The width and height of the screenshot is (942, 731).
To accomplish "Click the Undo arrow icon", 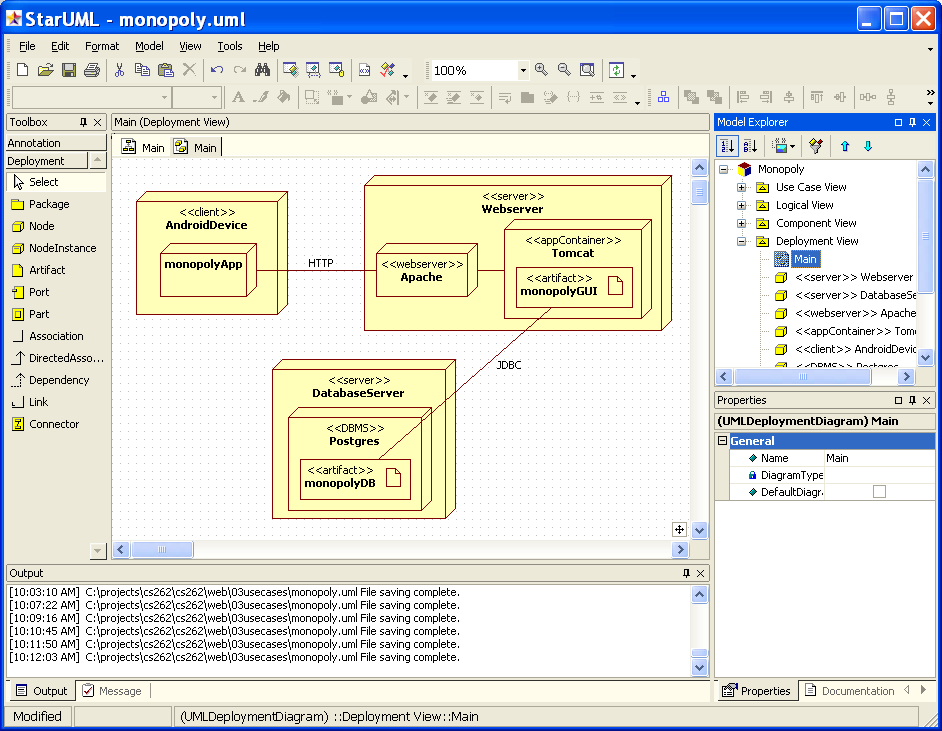I will click(x=216, y=70).
